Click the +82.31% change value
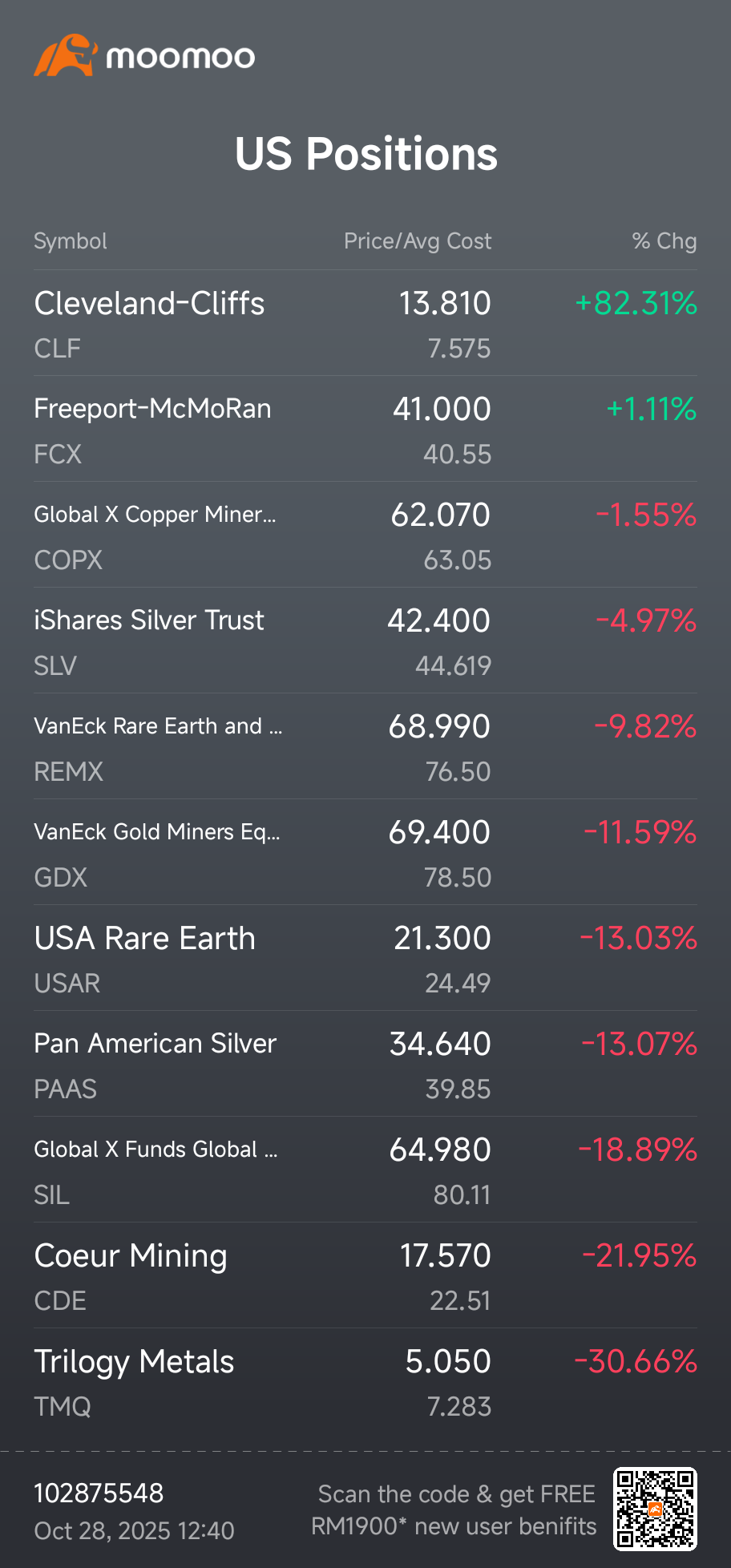Screen dimensions: 731x1568 (636, 304)
